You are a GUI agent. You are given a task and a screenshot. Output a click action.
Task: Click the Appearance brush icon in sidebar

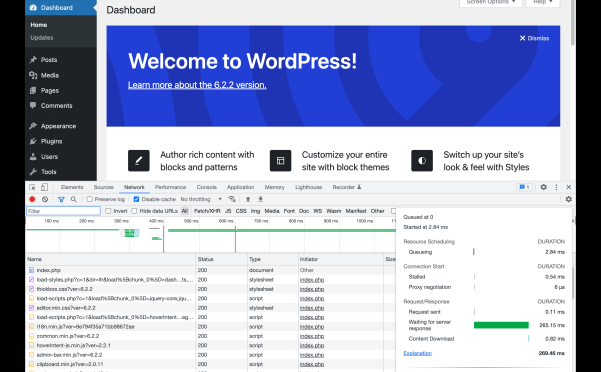[33, 126]
